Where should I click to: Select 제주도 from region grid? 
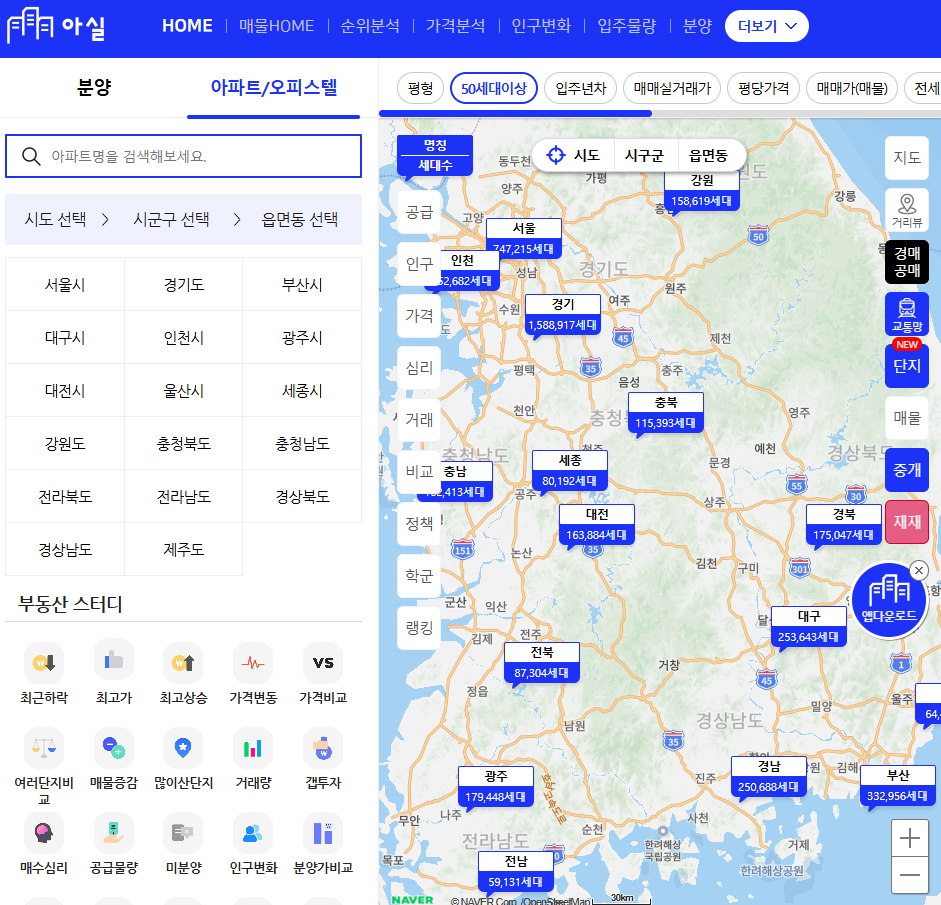(184, 549)
